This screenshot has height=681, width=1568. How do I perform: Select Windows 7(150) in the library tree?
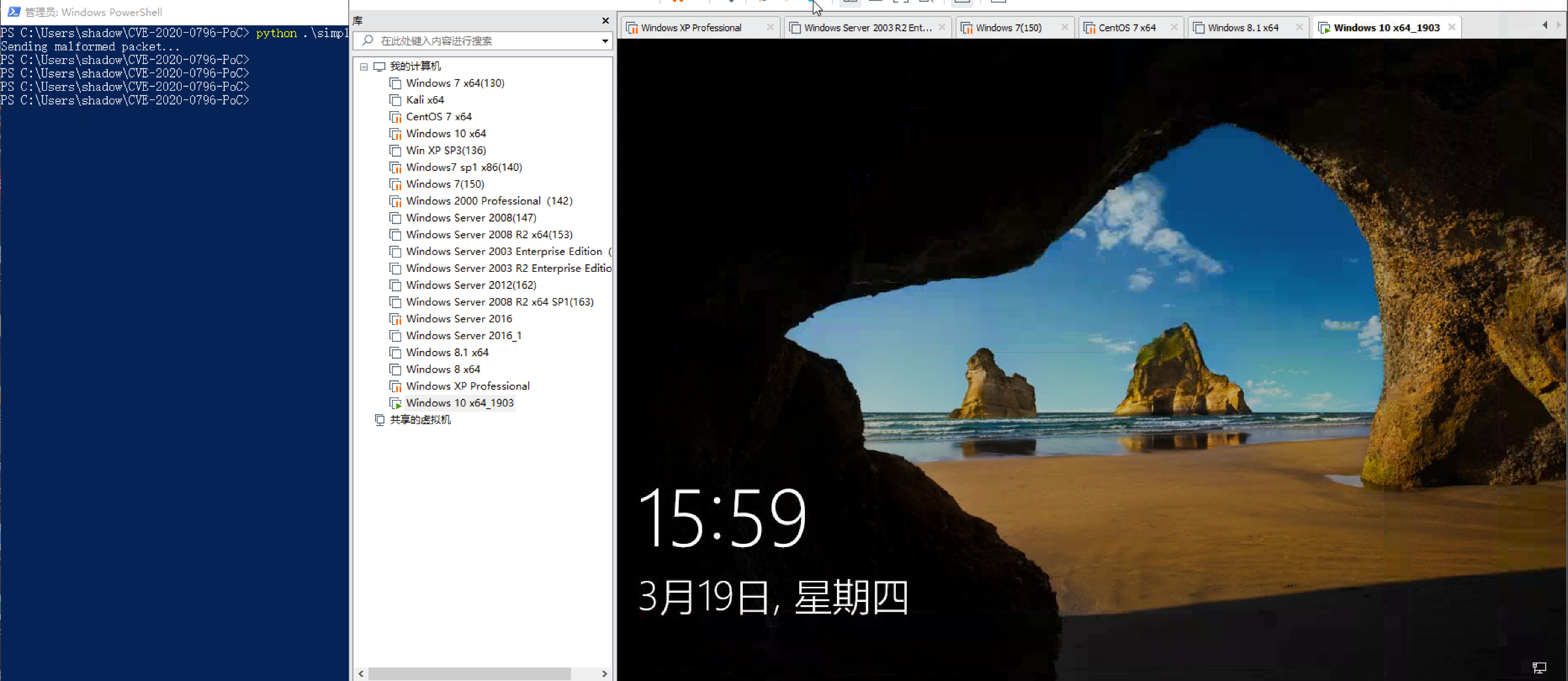(x=445, y=184)
